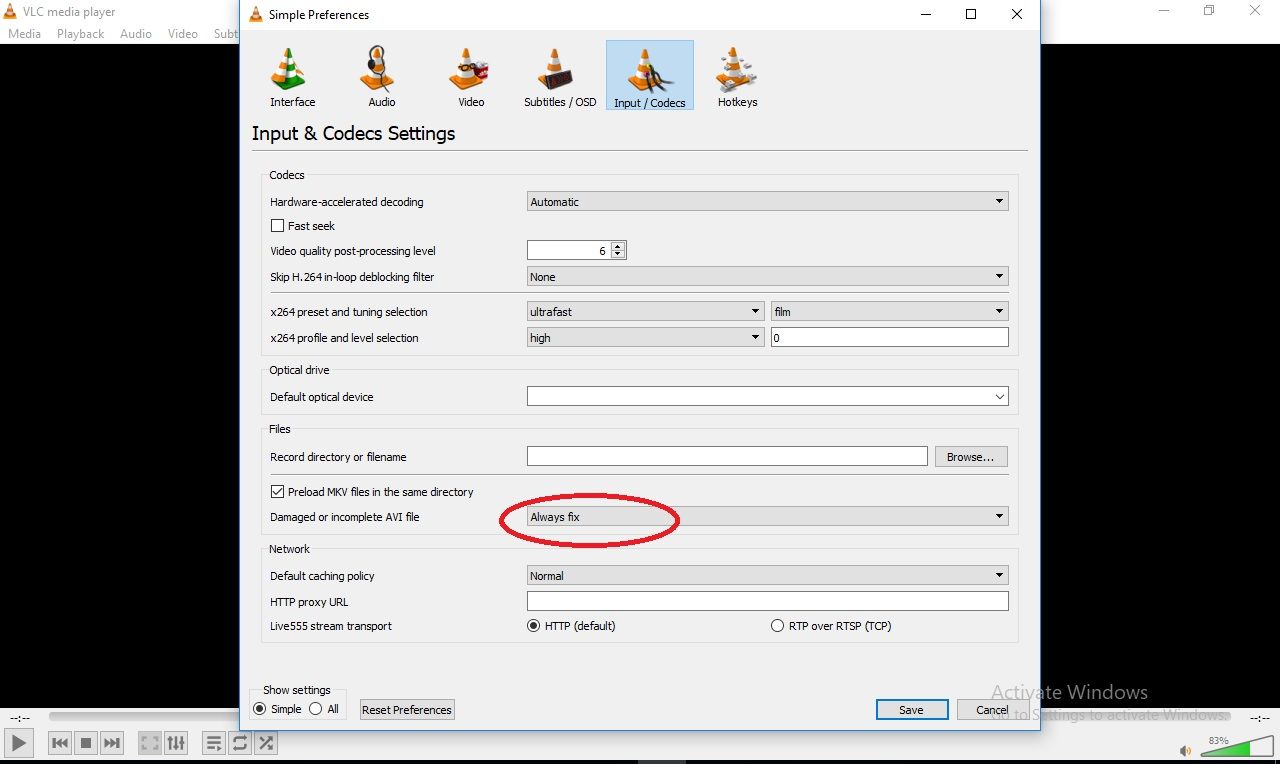Select RTP over RTSP (TCP) transport
1284x764 pixels.
[x=777, y=626]
